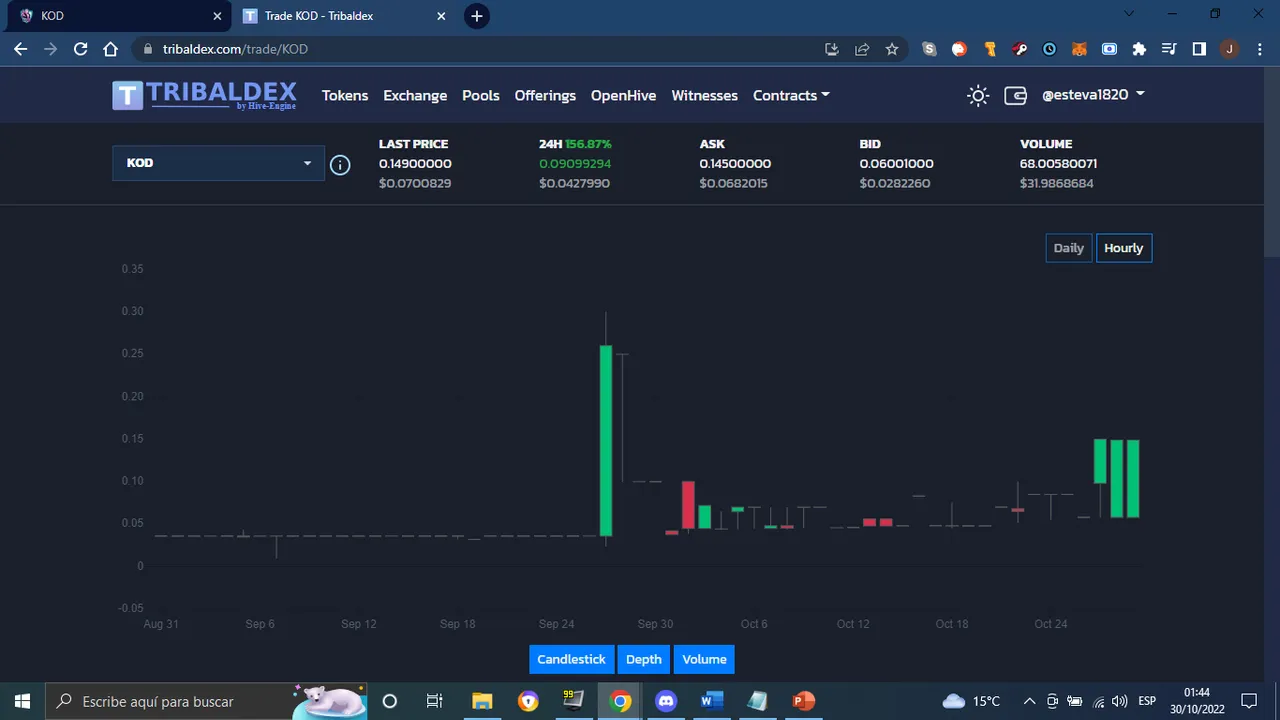1280x720 pixels.
Task: Switch the chart to Hourly
Action: tap(1124, 248)
